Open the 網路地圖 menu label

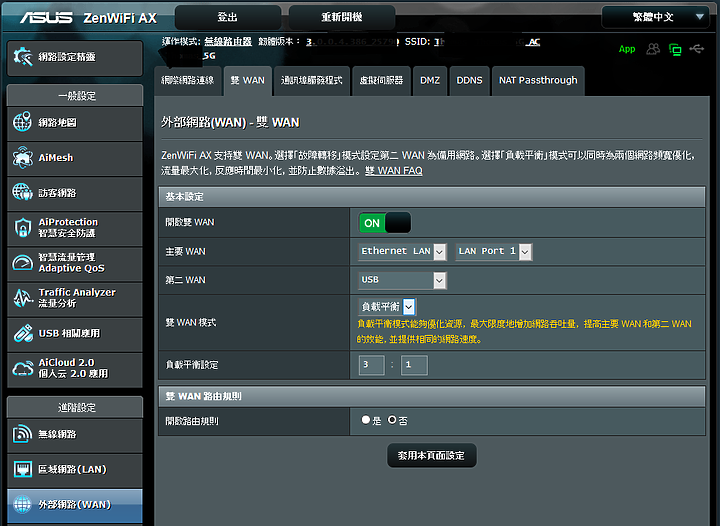point(57,123)
